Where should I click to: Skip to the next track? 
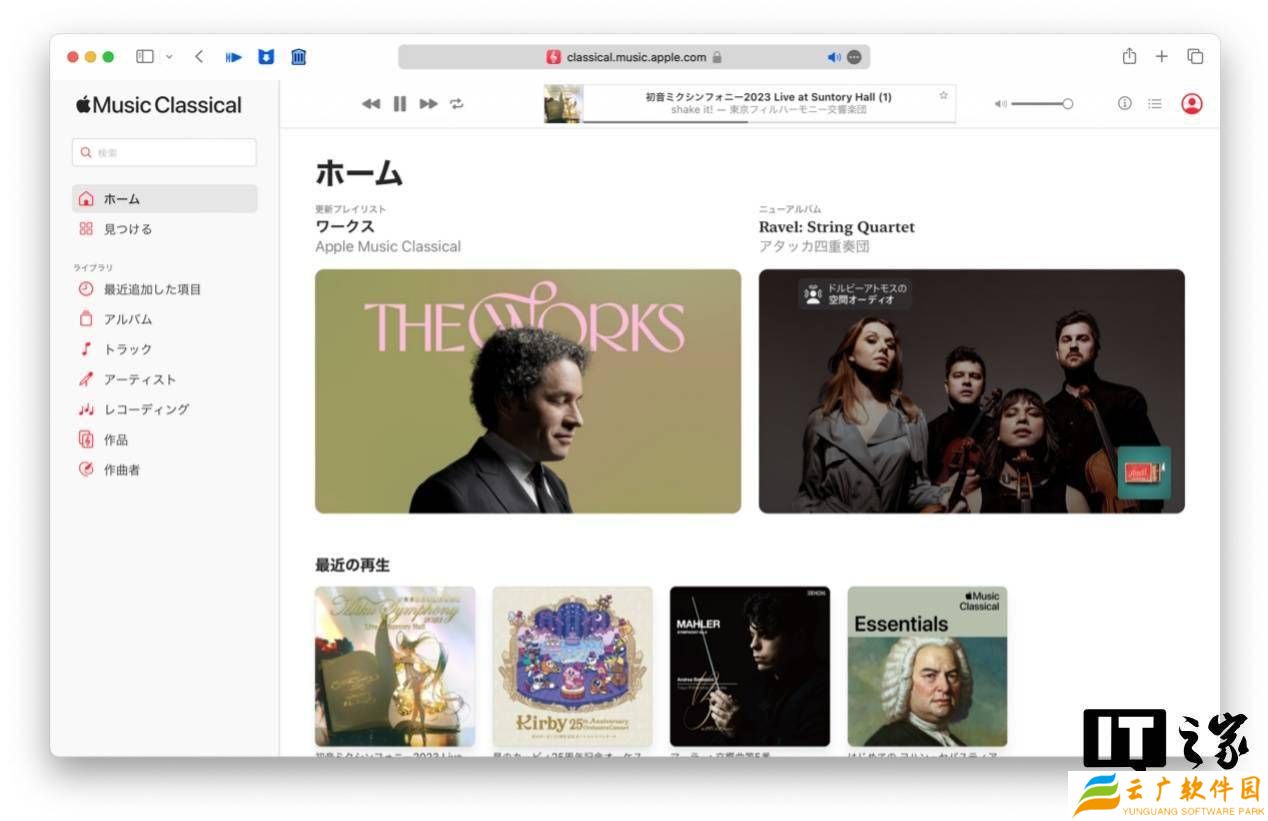429,104
